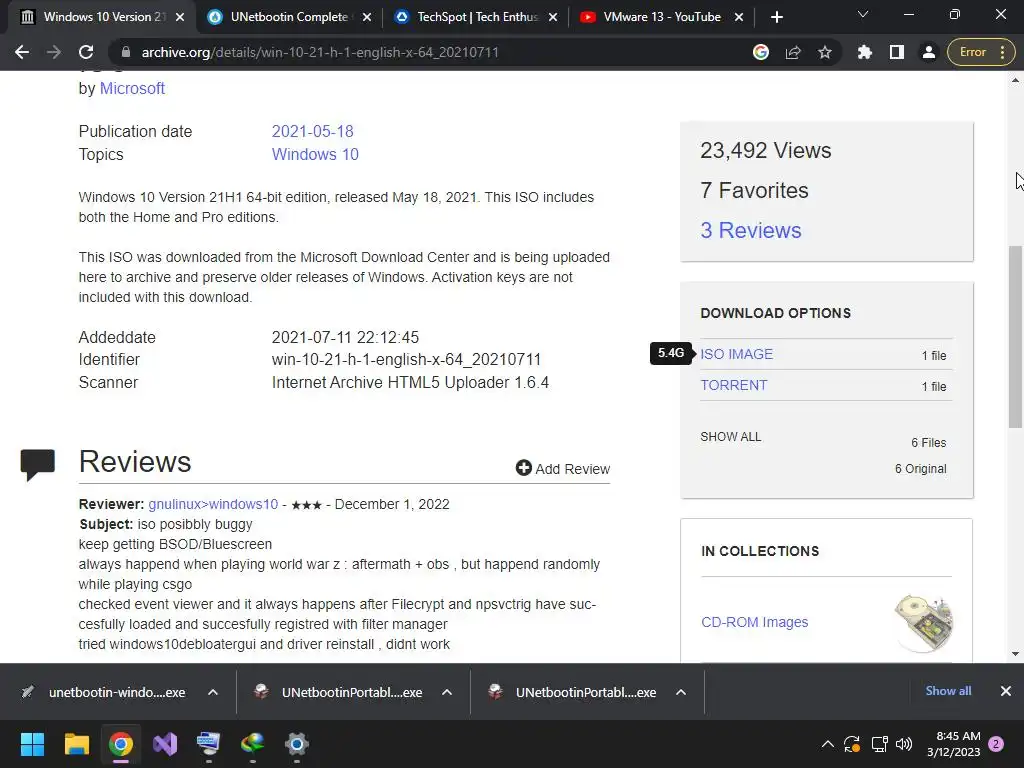Click Show all downloads

948,691
